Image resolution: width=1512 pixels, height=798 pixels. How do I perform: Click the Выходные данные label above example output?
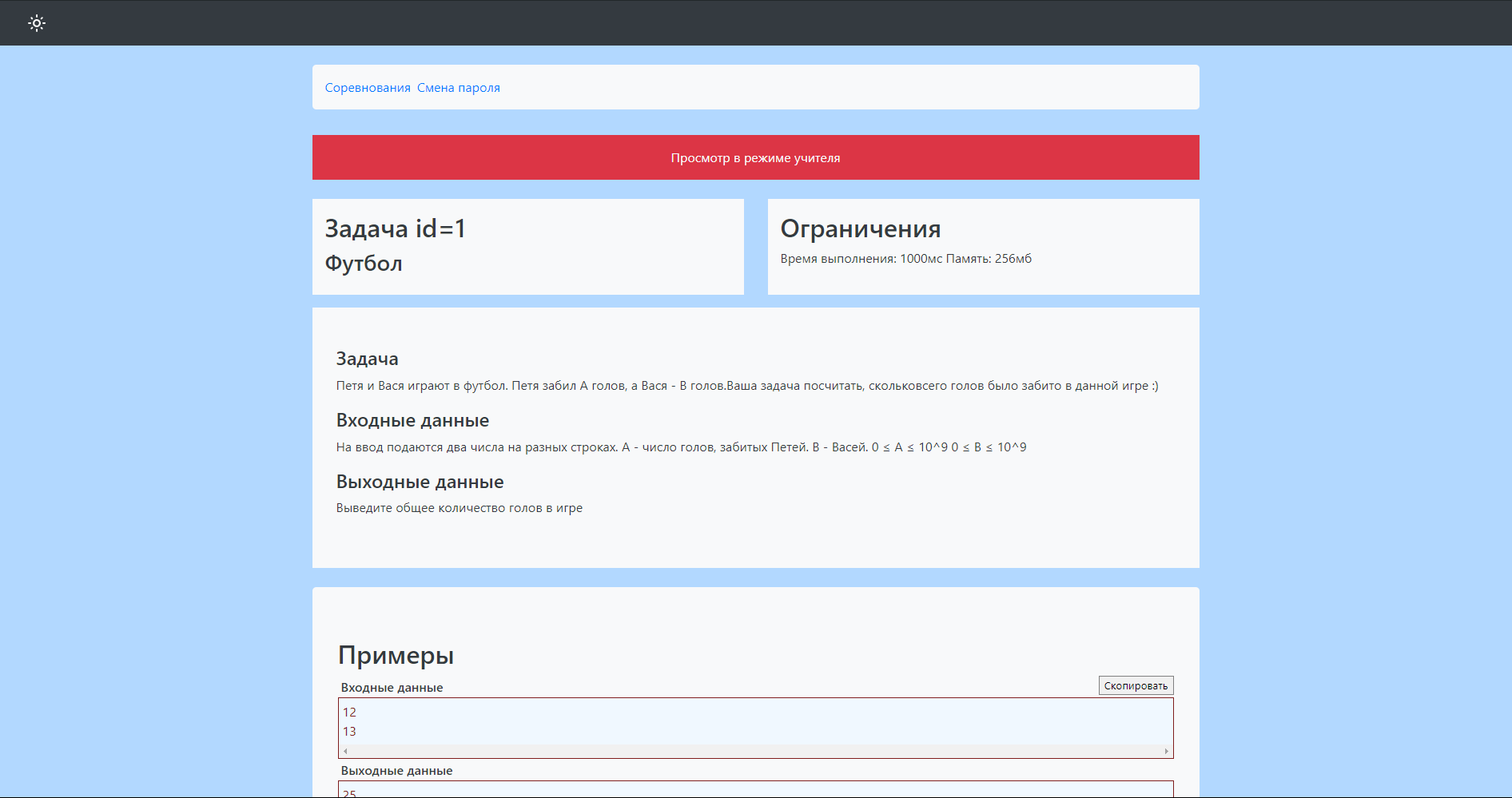(396, 771)
